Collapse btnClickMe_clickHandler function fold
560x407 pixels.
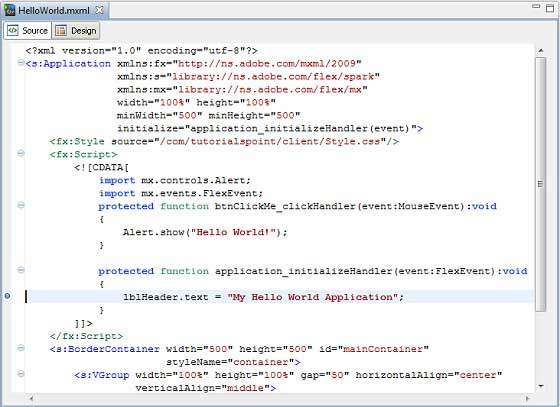(x=21, y=205)
